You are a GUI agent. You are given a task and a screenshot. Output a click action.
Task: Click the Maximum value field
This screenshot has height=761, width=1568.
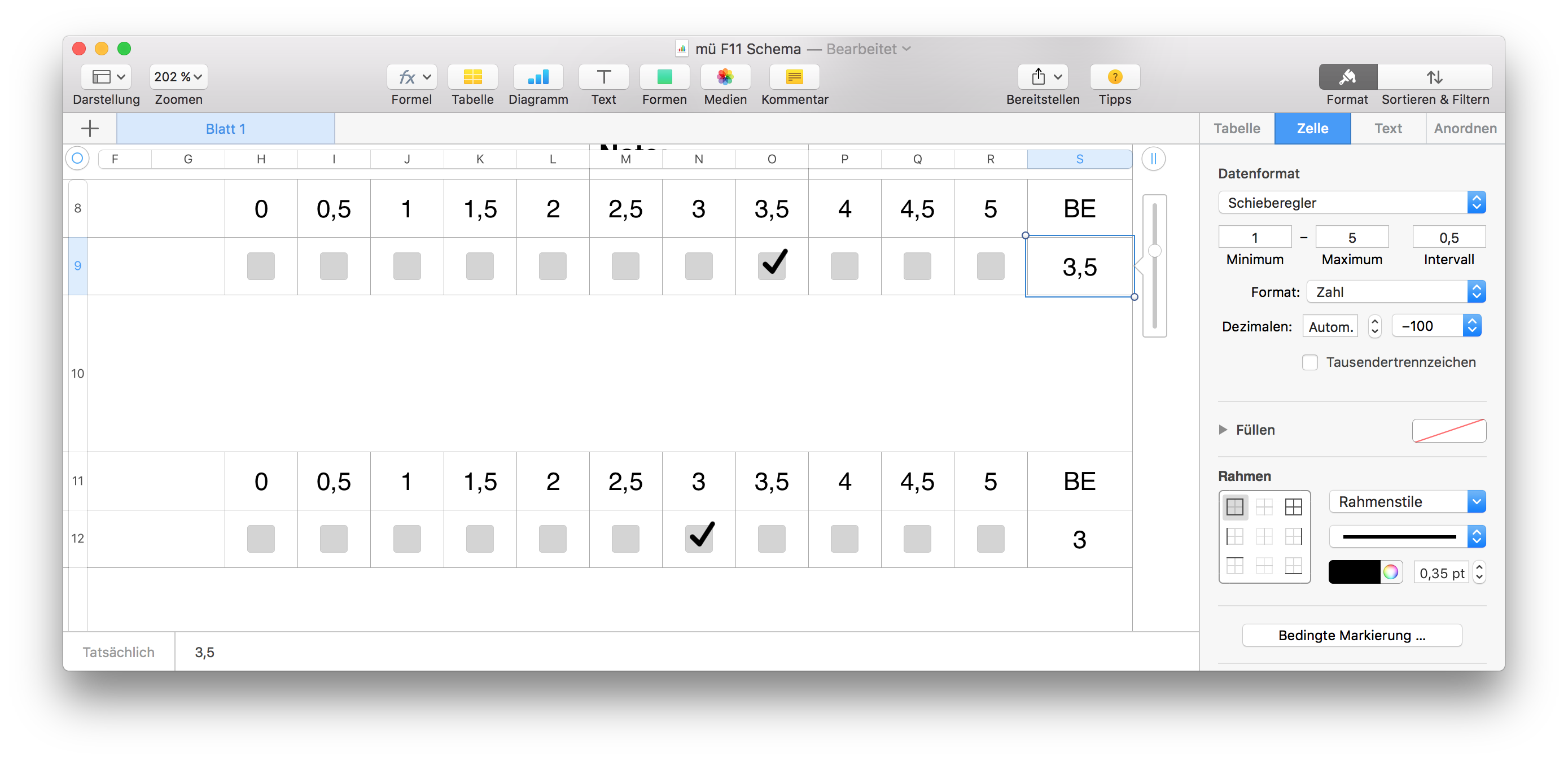[1351, 238]
